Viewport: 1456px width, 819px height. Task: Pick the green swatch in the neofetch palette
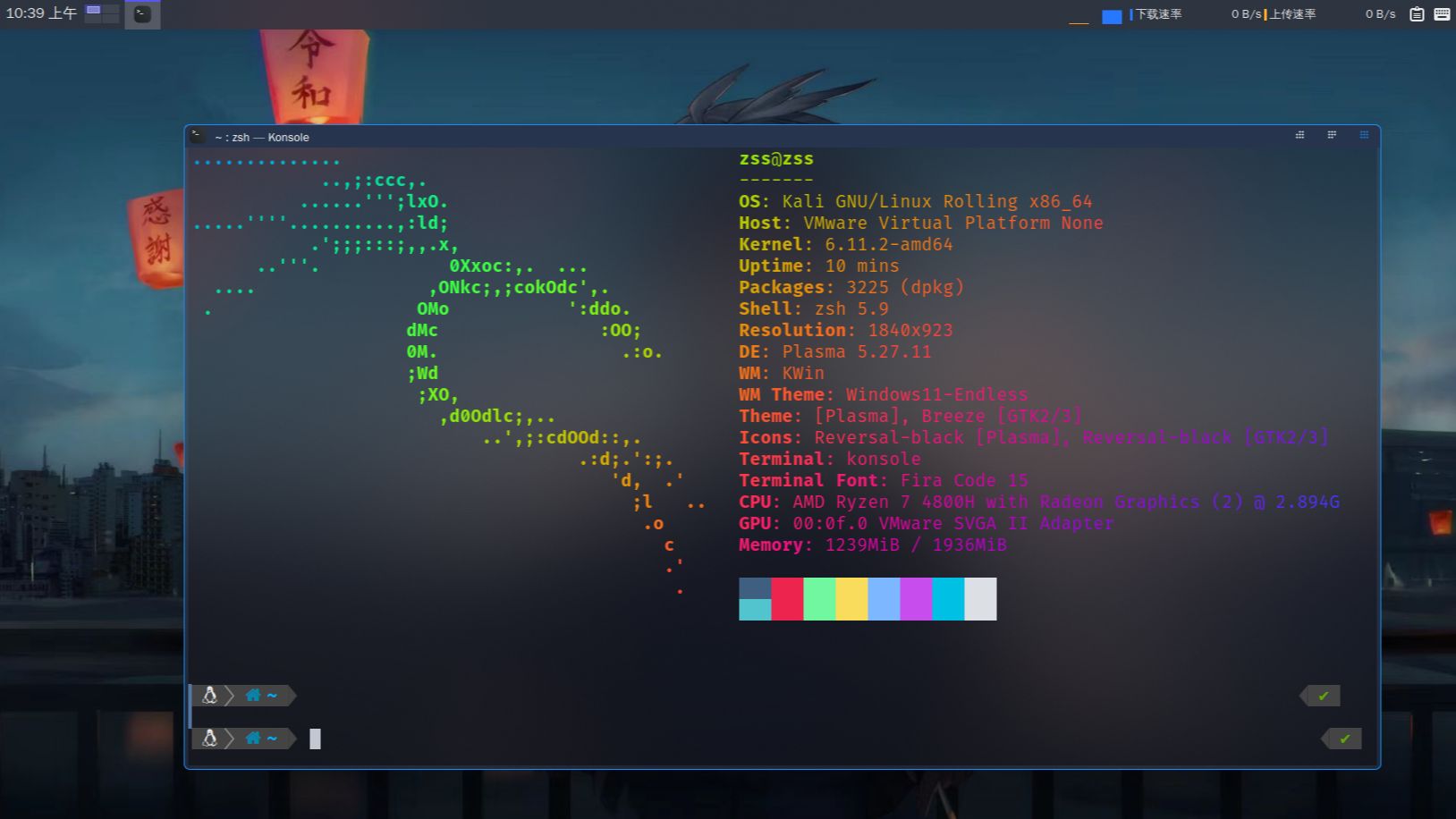coord(819,599)
